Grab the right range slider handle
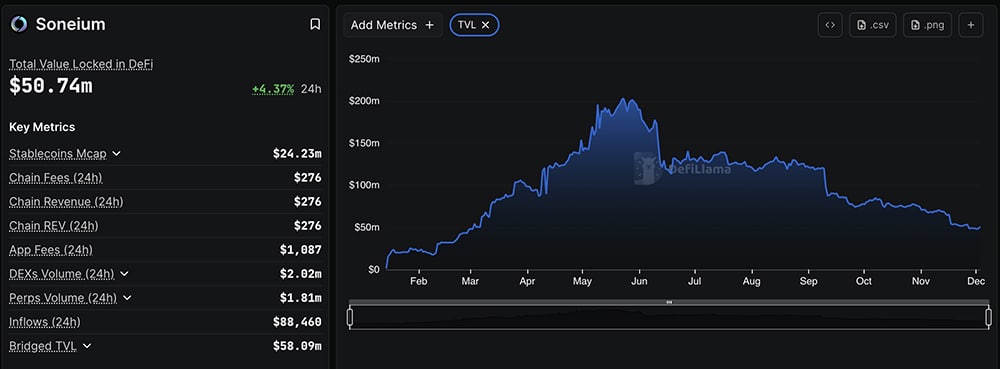The height and width of the screenshot is (369, 1000). point(989,317)
